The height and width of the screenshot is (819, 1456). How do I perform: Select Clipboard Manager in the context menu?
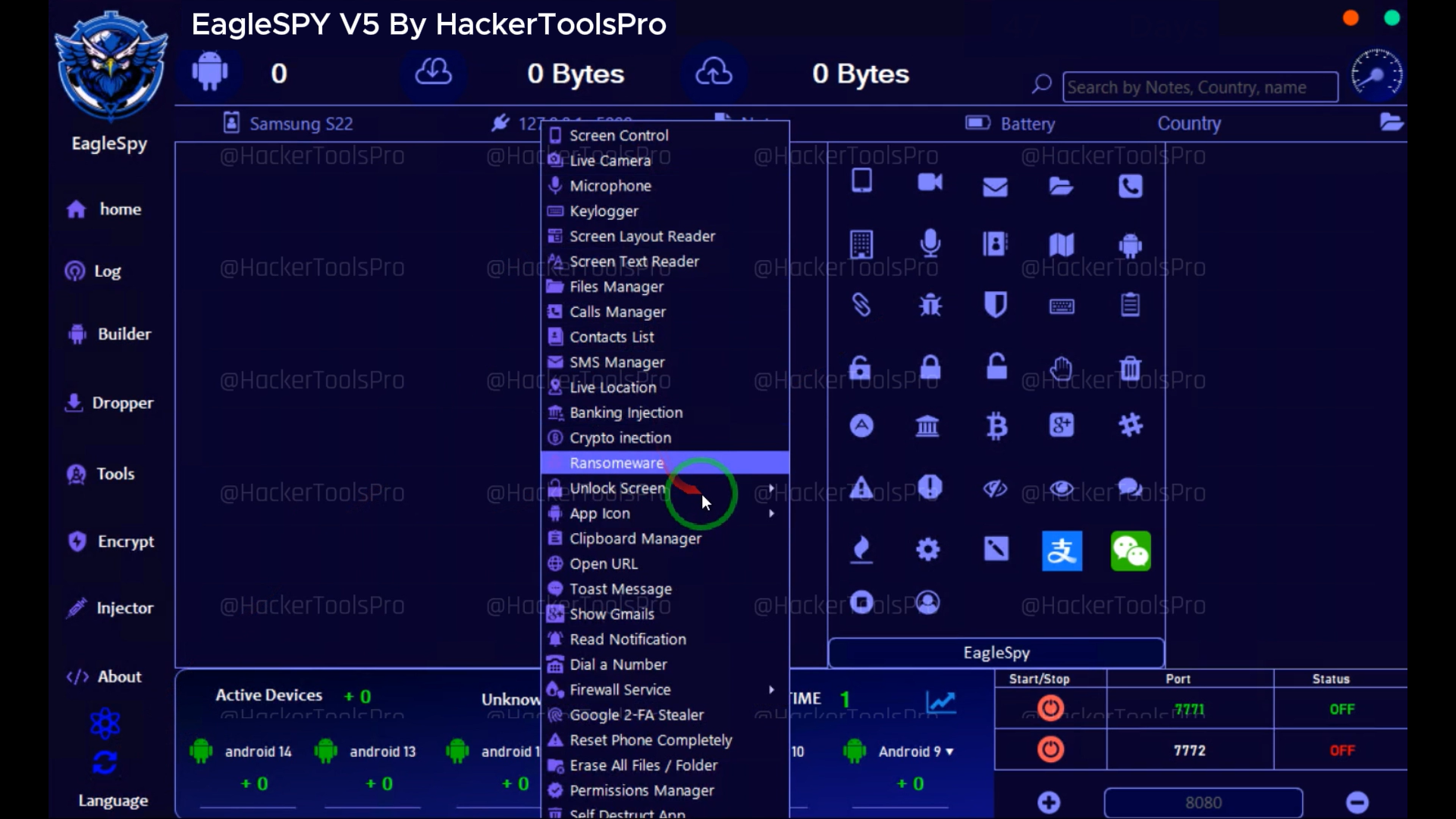pos(635,538)
